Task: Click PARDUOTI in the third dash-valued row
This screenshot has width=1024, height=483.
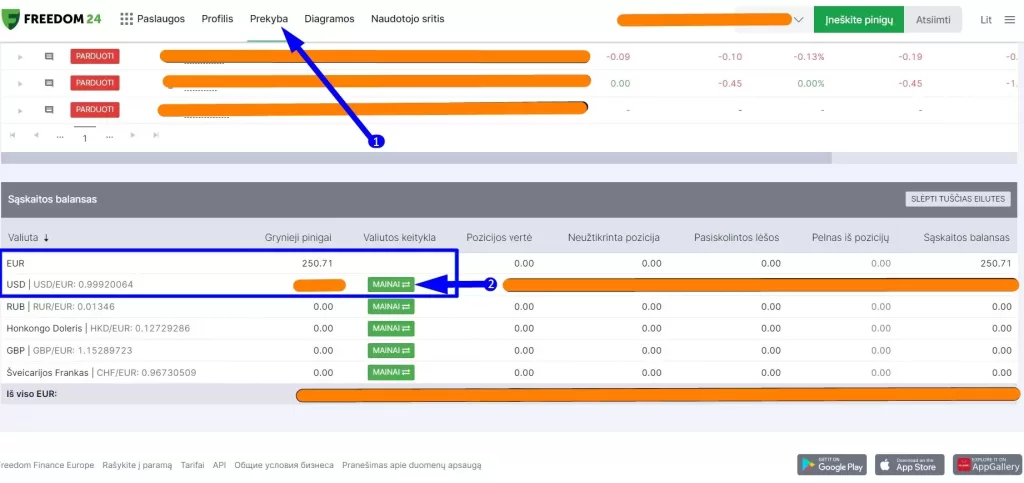Action: pyautogui.click(x=95, y=109)
